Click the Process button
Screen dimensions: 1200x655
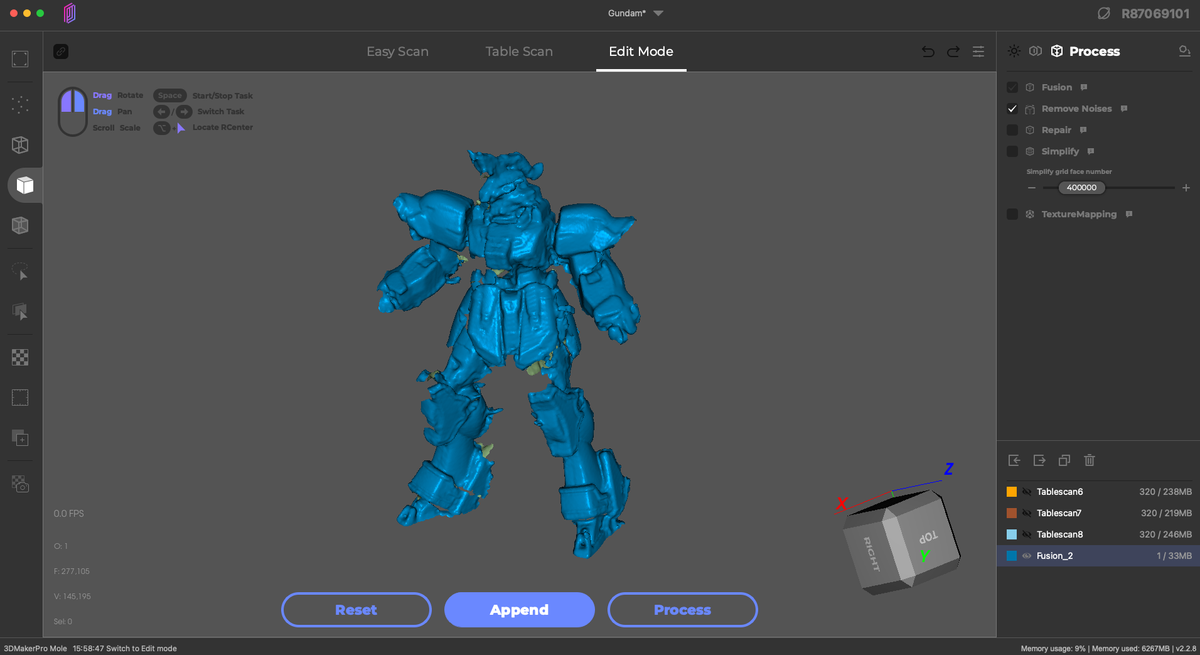pyautogui.click(x=682, y=610)
